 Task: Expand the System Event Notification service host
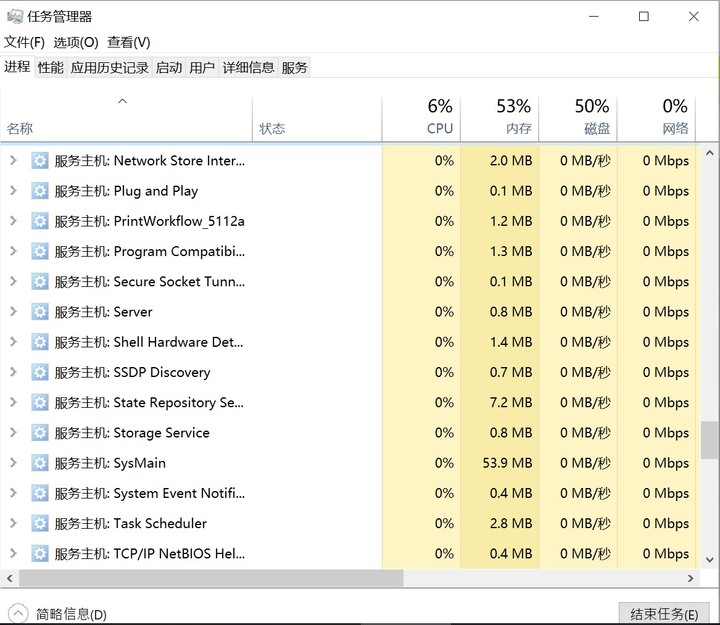coord(13,493)
